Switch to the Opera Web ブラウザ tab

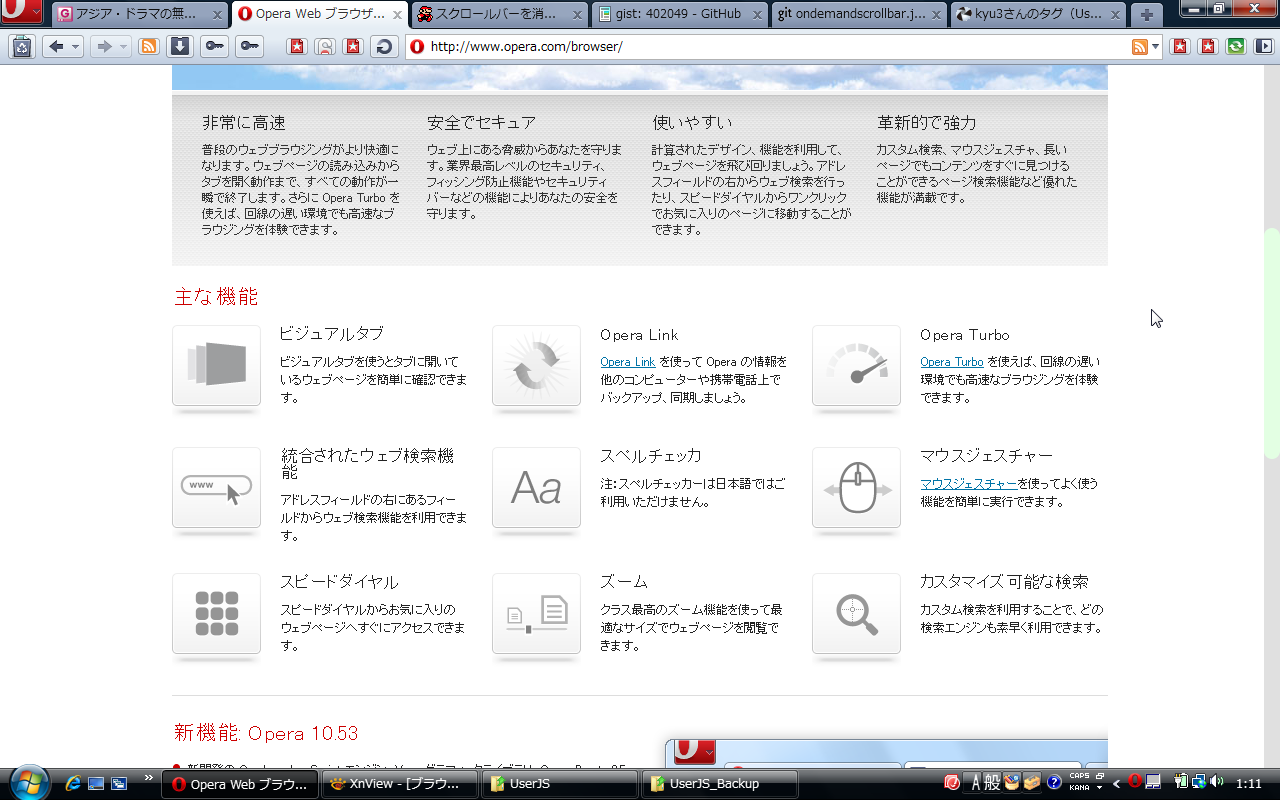[320, 14]
